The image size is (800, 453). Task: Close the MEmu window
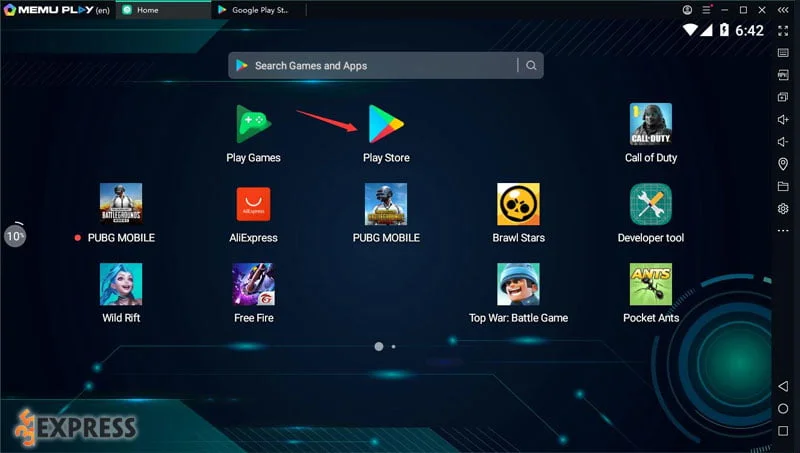point(762,10)
